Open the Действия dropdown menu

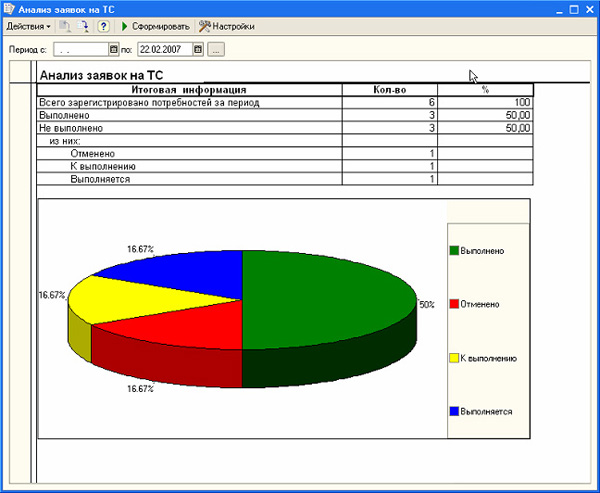pos(28,26)
